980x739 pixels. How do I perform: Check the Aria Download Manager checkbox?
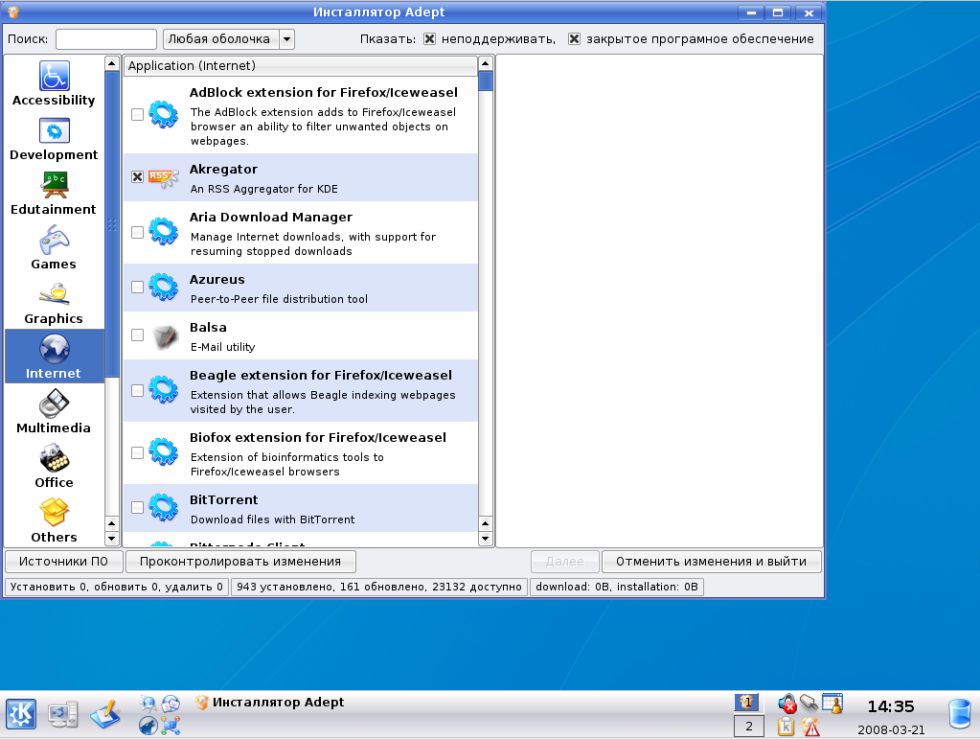click(x=138, y=233)
